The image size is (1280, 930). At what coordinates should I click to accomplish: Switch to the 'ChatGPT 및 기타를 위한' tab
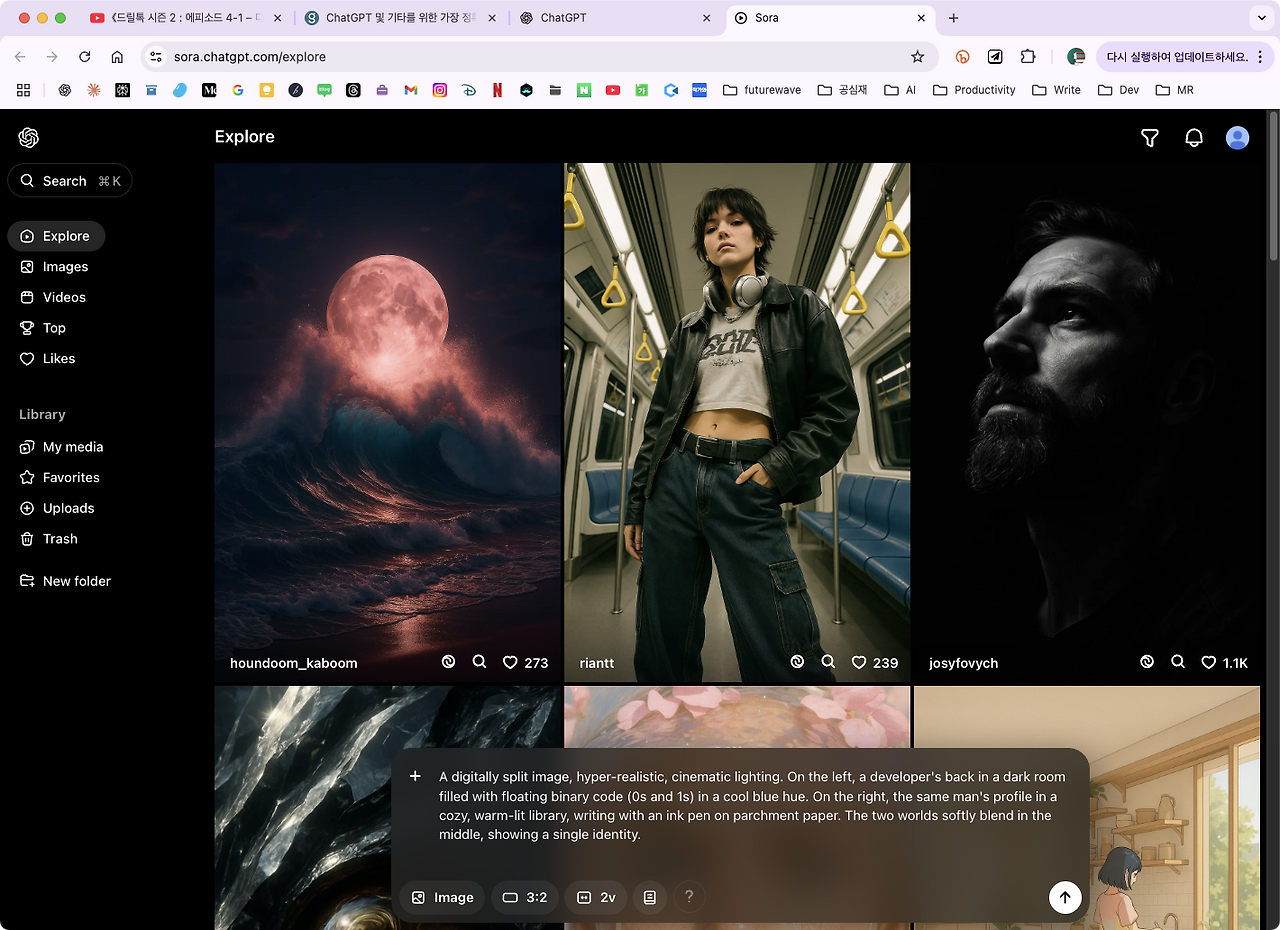(x=401, y=18)
